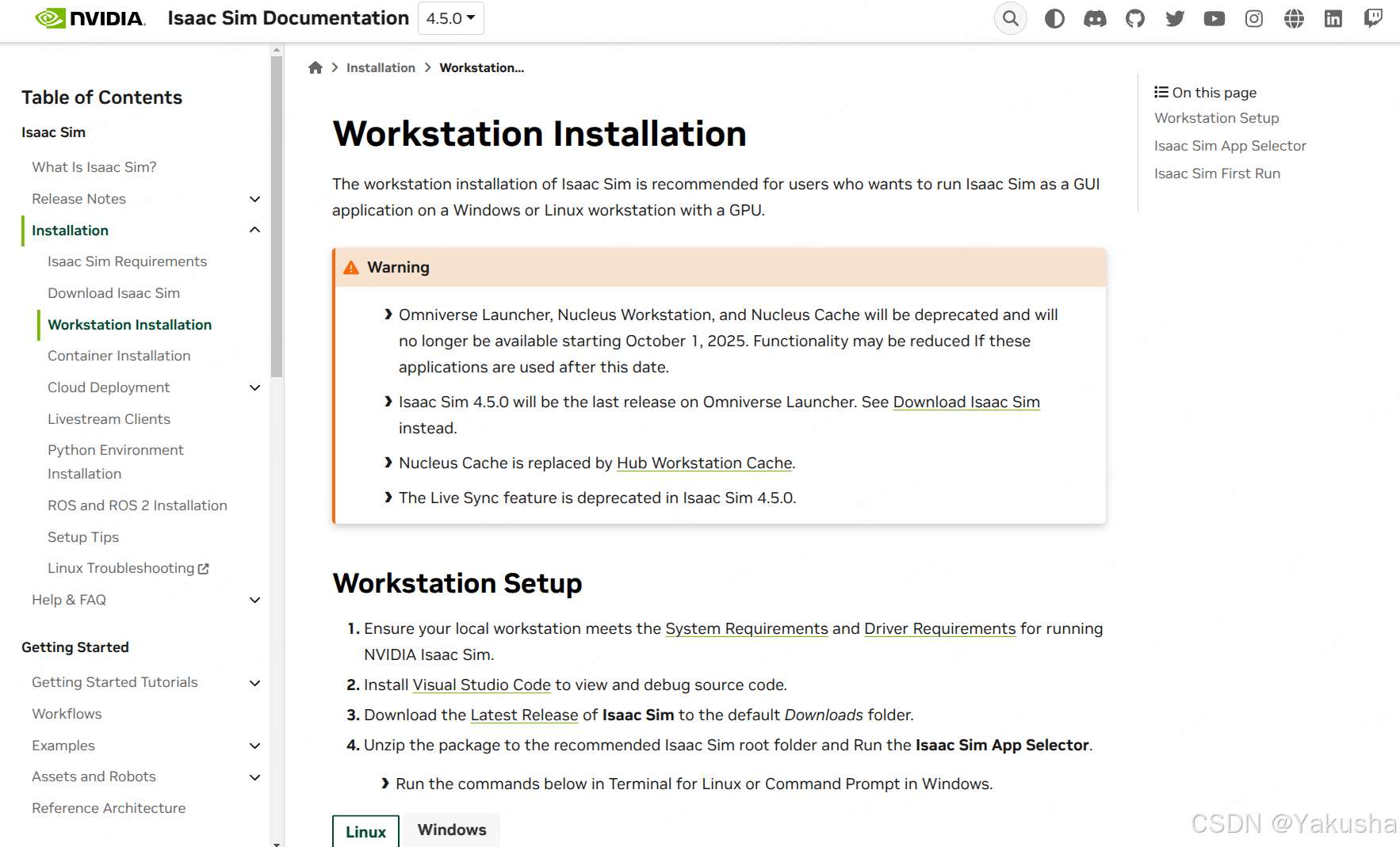
Task: Click the list icon beside On this page
Action: [x=1161, y=92]
